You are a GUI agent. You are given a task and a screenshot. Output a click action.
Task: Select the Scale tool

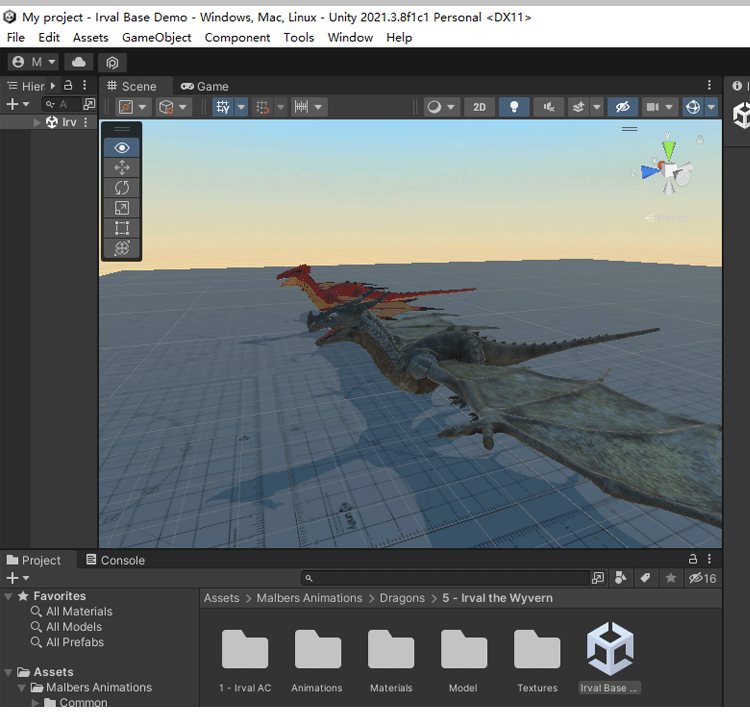click(122, 208)
